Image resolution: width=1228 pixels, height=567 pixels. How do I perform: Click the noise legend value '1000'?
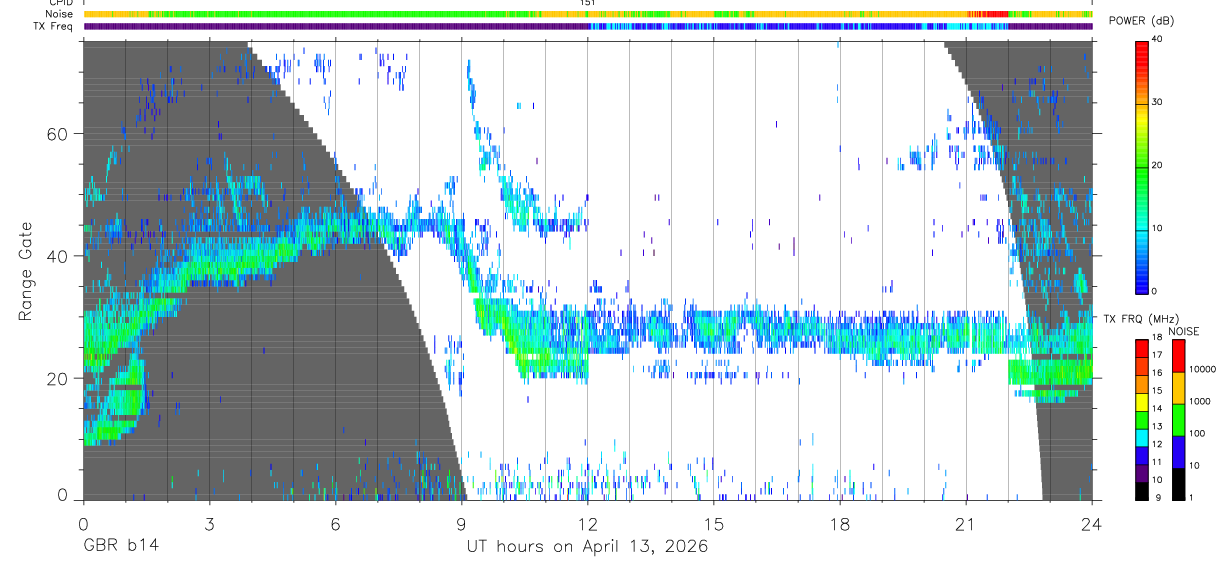[x=1202, y=400]
